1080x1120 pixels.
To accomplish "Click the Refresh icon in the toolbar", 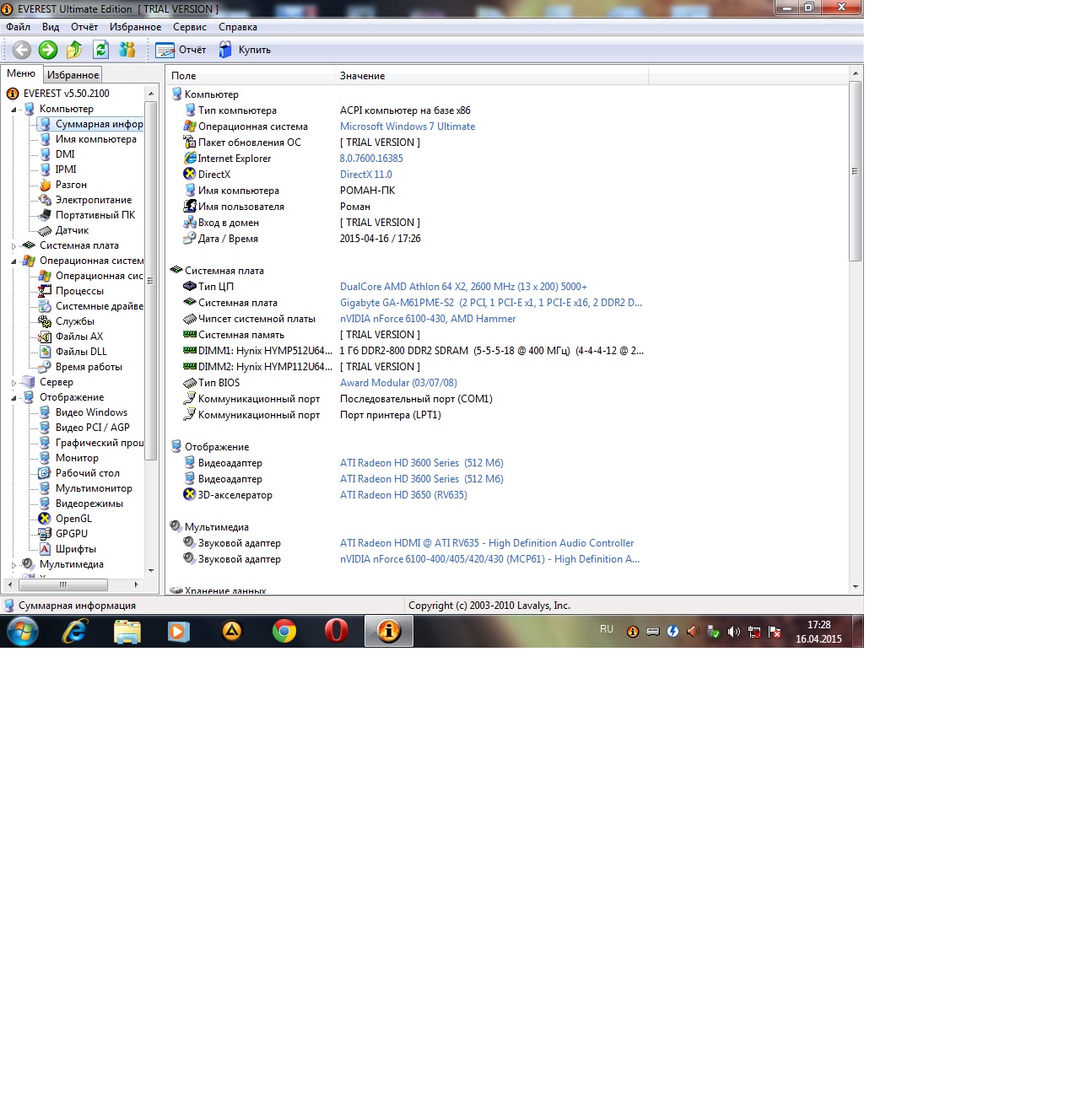I will click(101, 50).
